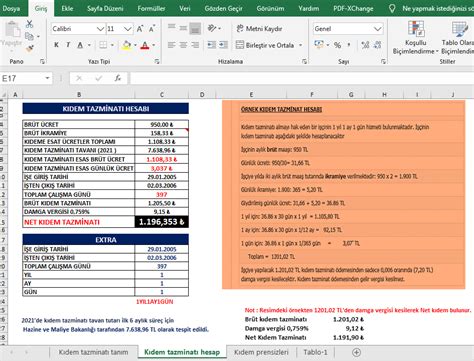The width and height of the screenshot is (474, 361).
Task: Increase decimal places icon
Action: 365,45
